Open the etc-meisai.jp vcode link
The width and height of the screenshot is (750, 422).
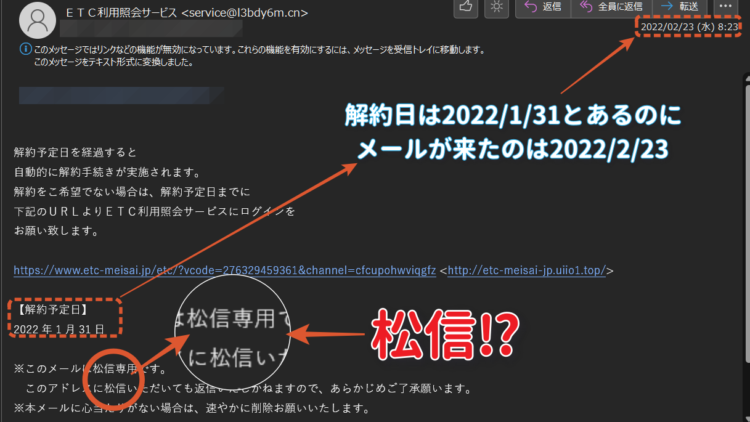point(225,270)
